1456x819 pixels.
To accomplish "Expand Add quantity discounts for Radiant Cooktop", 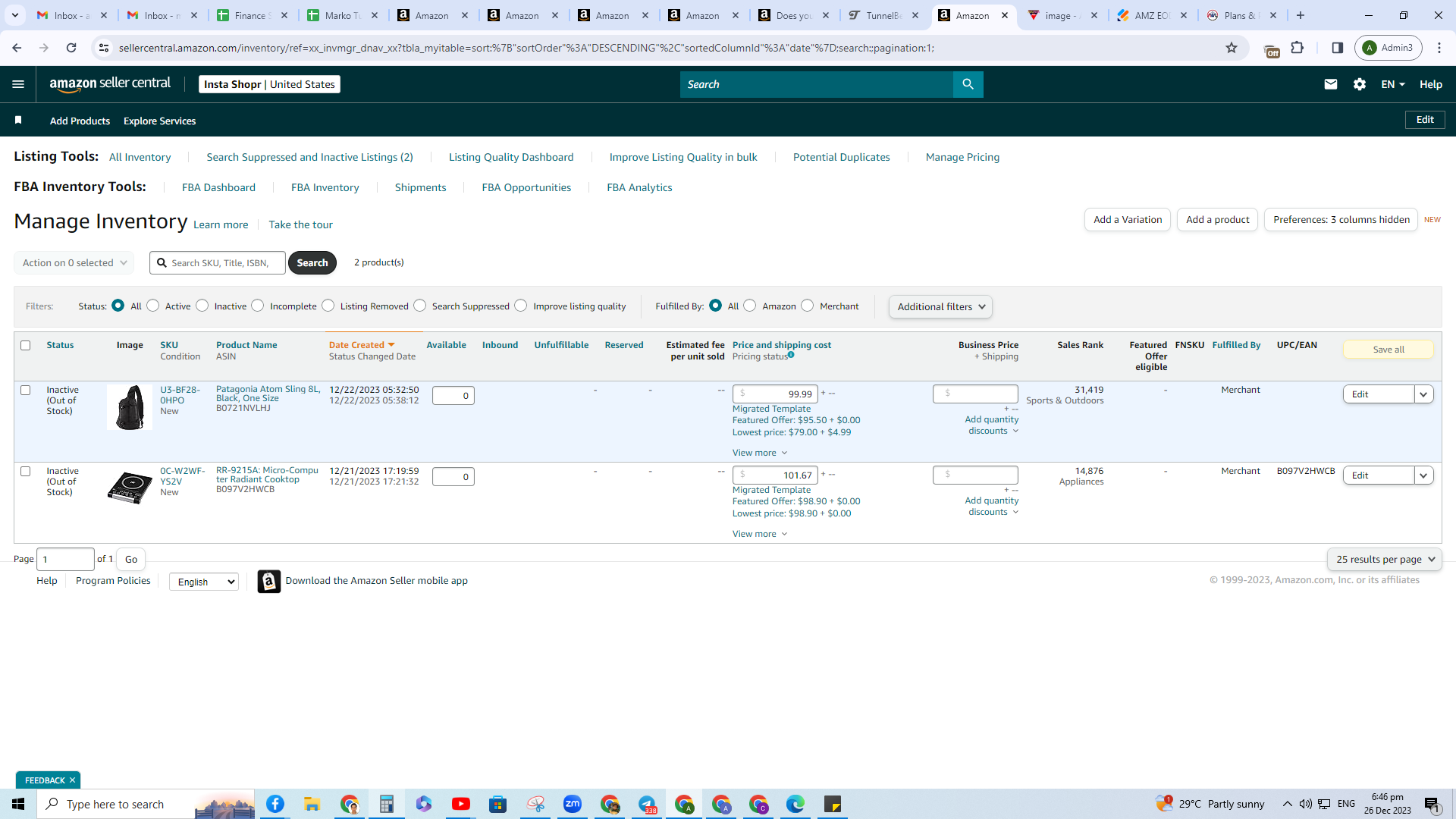I will (992, 507).
